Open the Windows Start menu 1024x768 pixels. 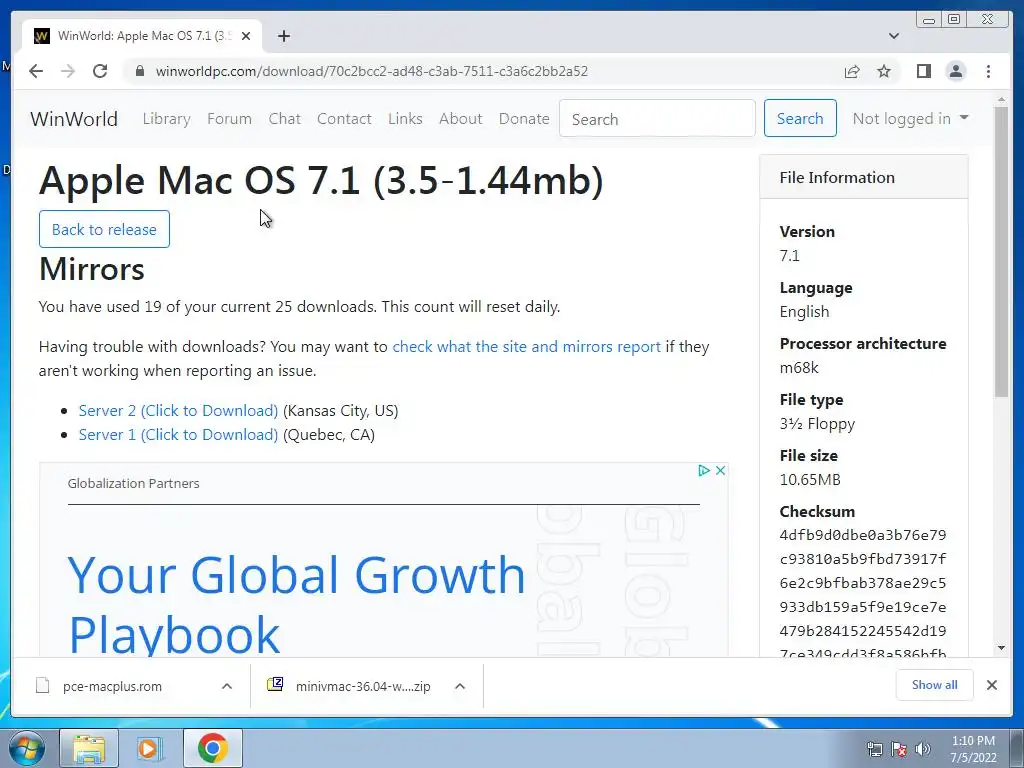tap(27, 748)
